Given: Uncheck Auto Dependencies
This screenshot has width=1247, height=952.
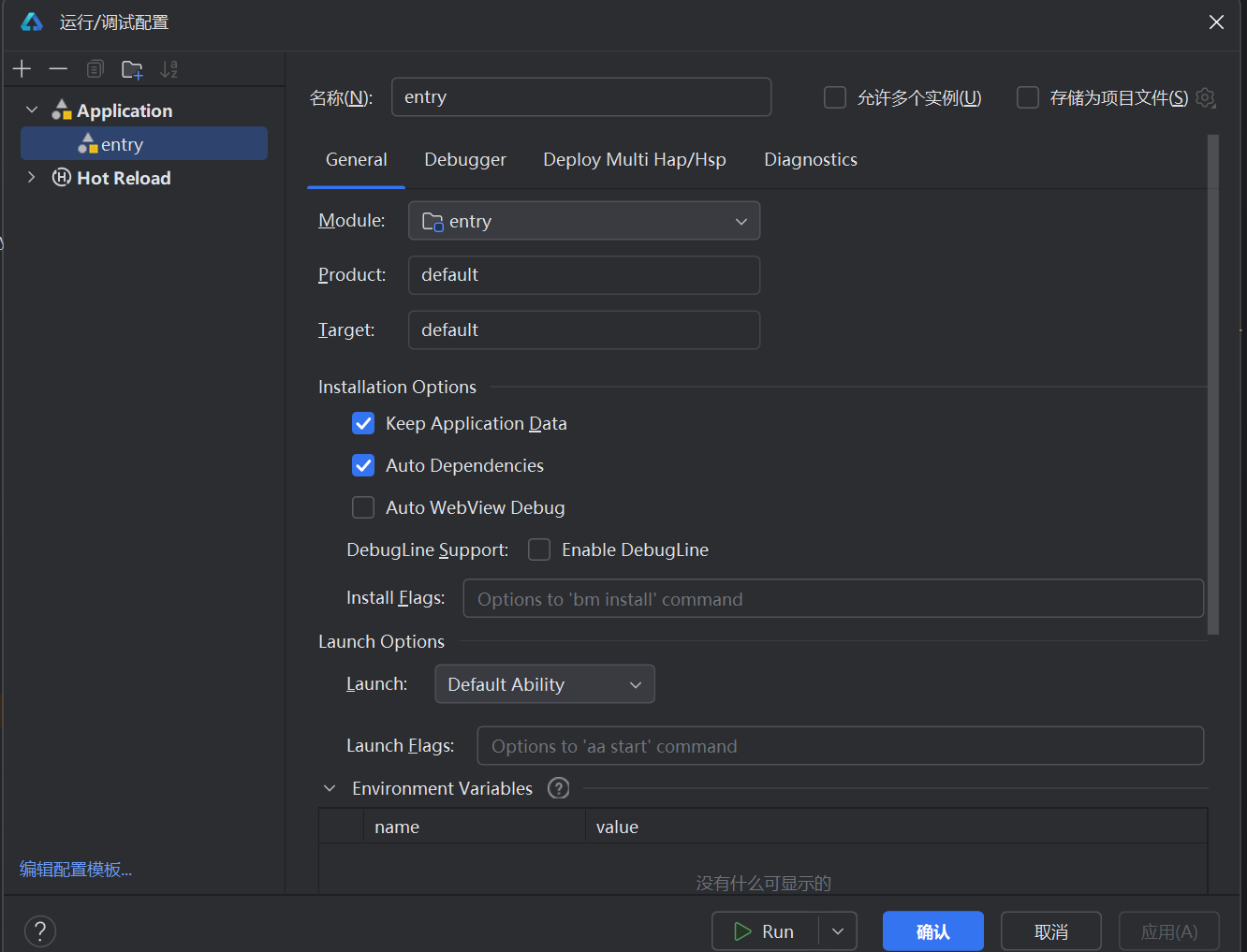Looking at the screenshot, I should [363, 465].
